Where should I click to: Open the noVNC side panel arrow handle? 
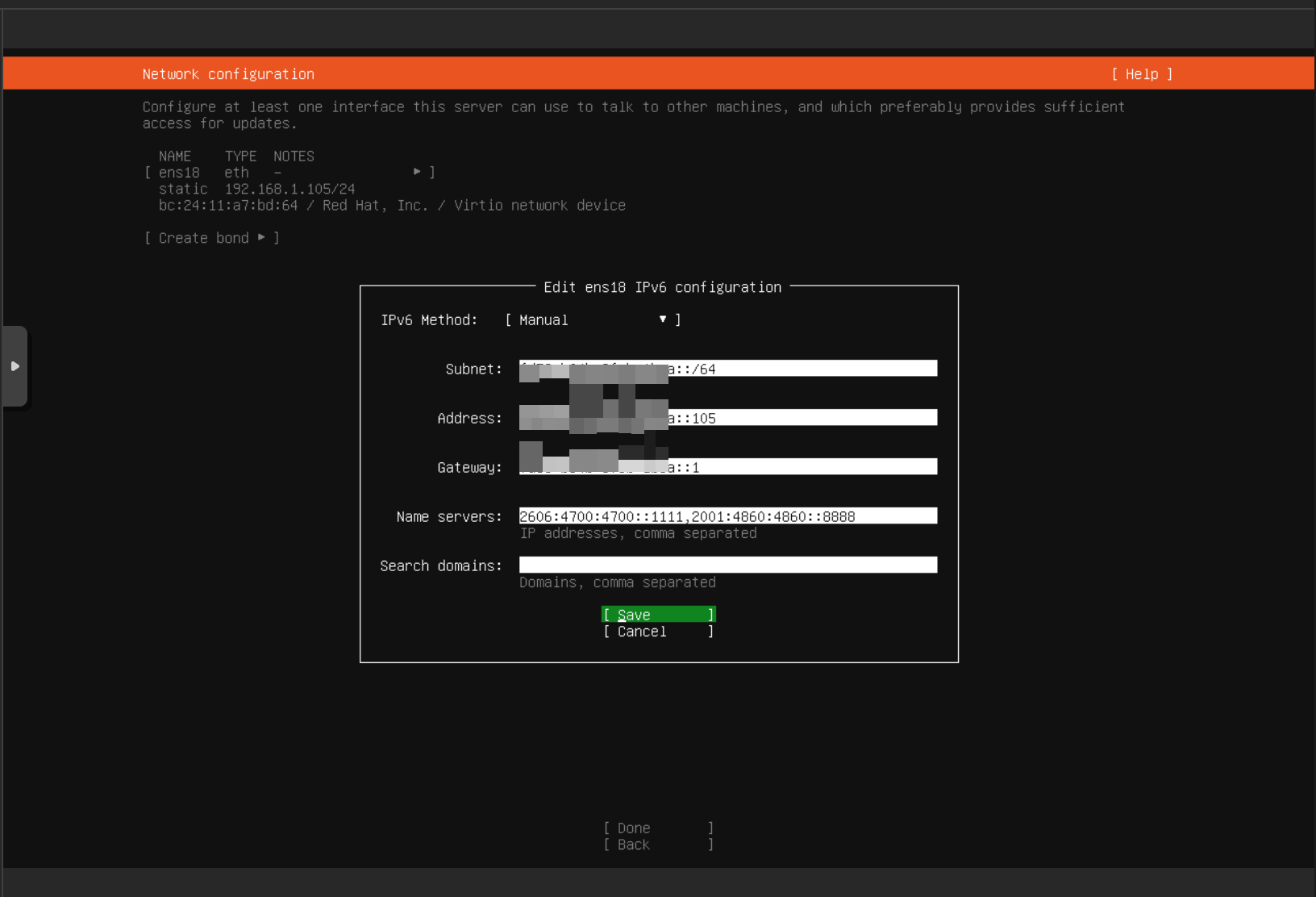click(x=15, y=366)
